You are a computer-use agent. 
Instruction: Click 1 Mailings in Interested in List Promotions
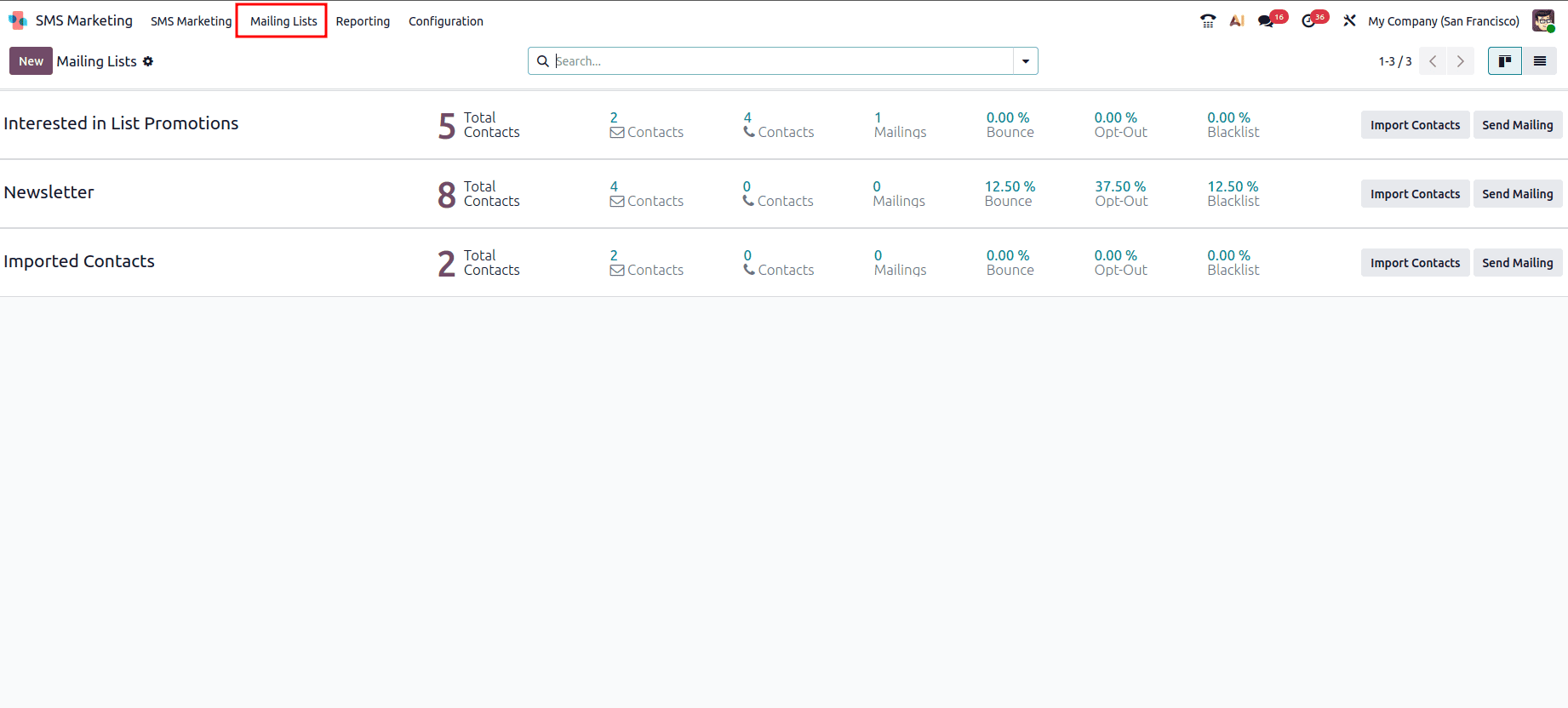(900, 125)
